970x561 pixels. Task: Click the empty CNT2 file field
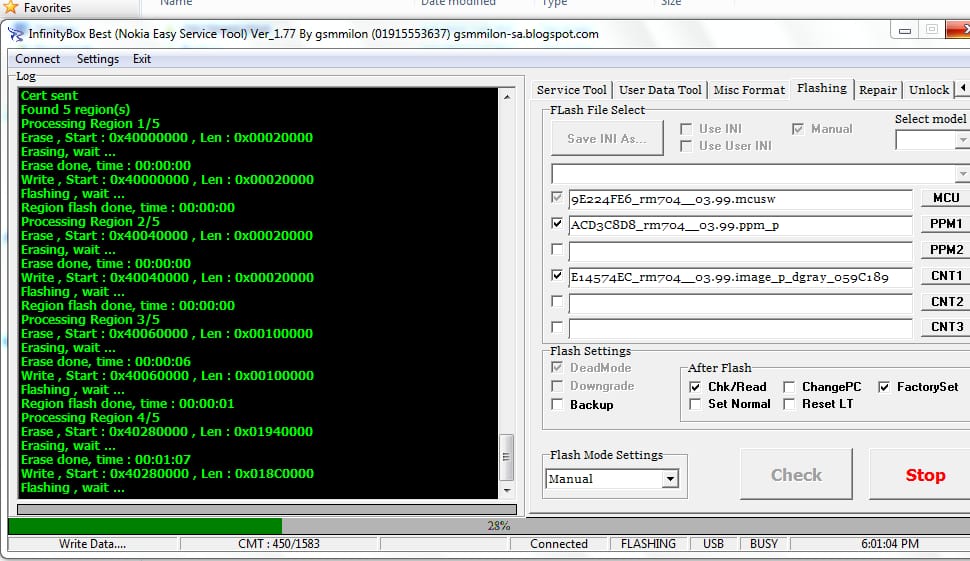point(740,303)
